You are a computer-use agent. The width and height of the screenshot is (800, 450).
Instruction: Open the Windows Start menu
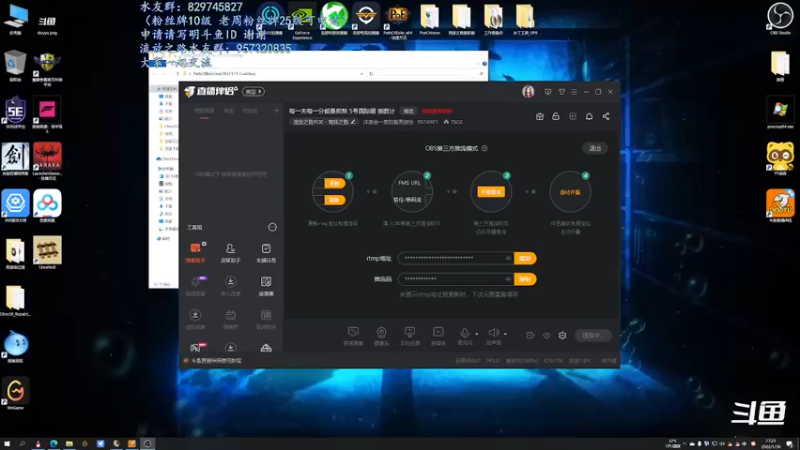click(x=7, y=444)
